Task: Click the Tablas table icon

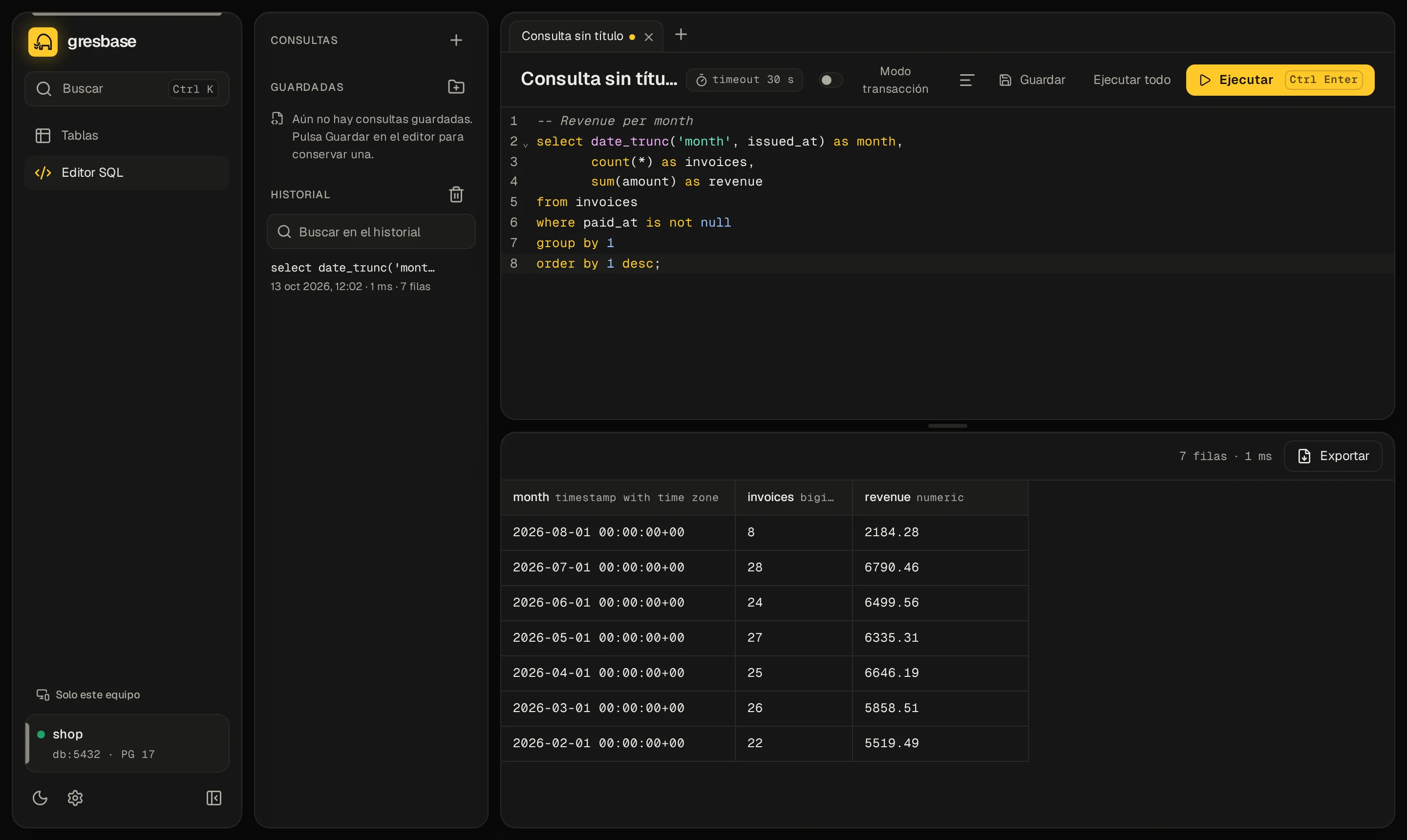Action: coord(43,136)
